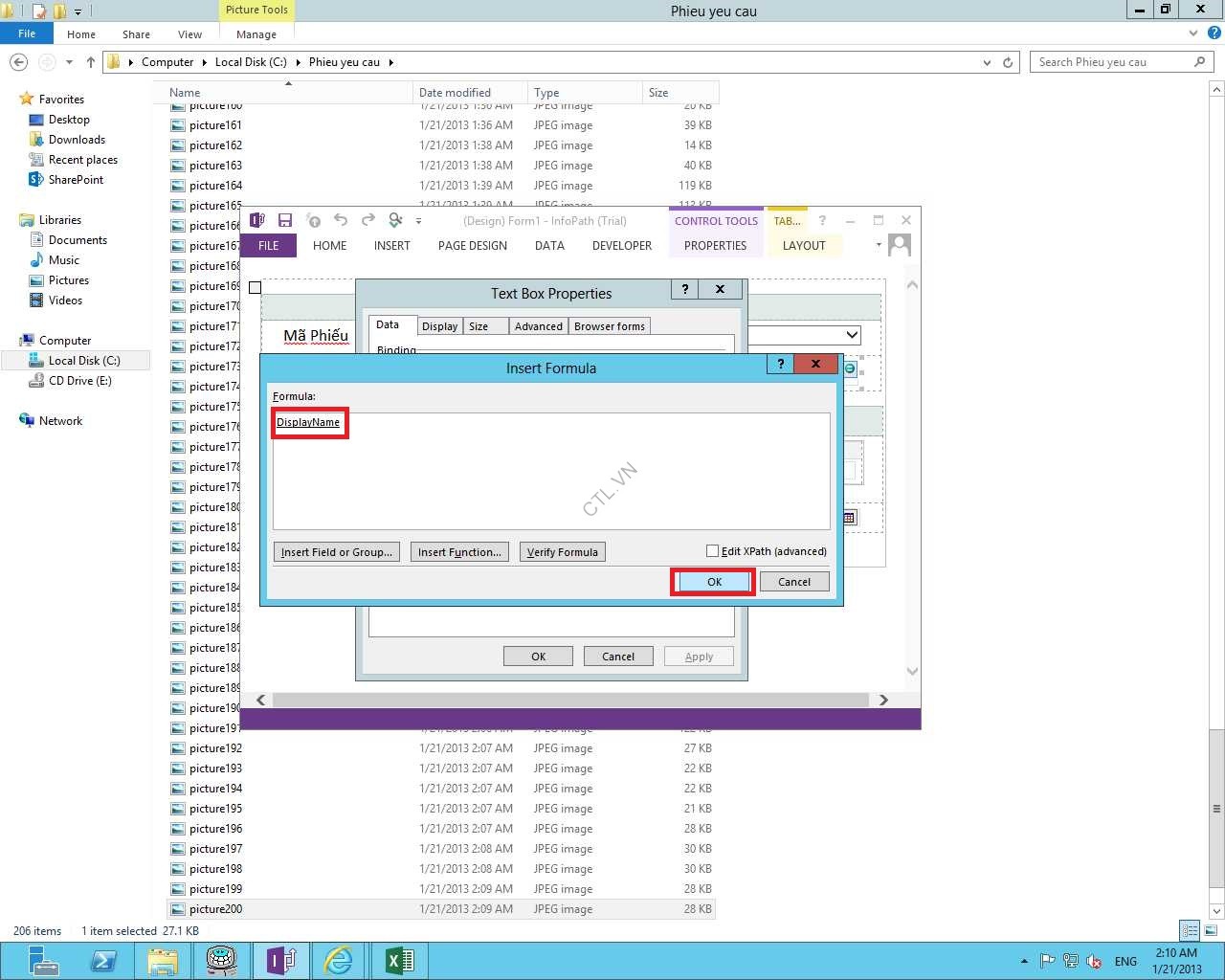Click the Insert Field or Group button
The image size is (1225, 980).
(336, 552)
